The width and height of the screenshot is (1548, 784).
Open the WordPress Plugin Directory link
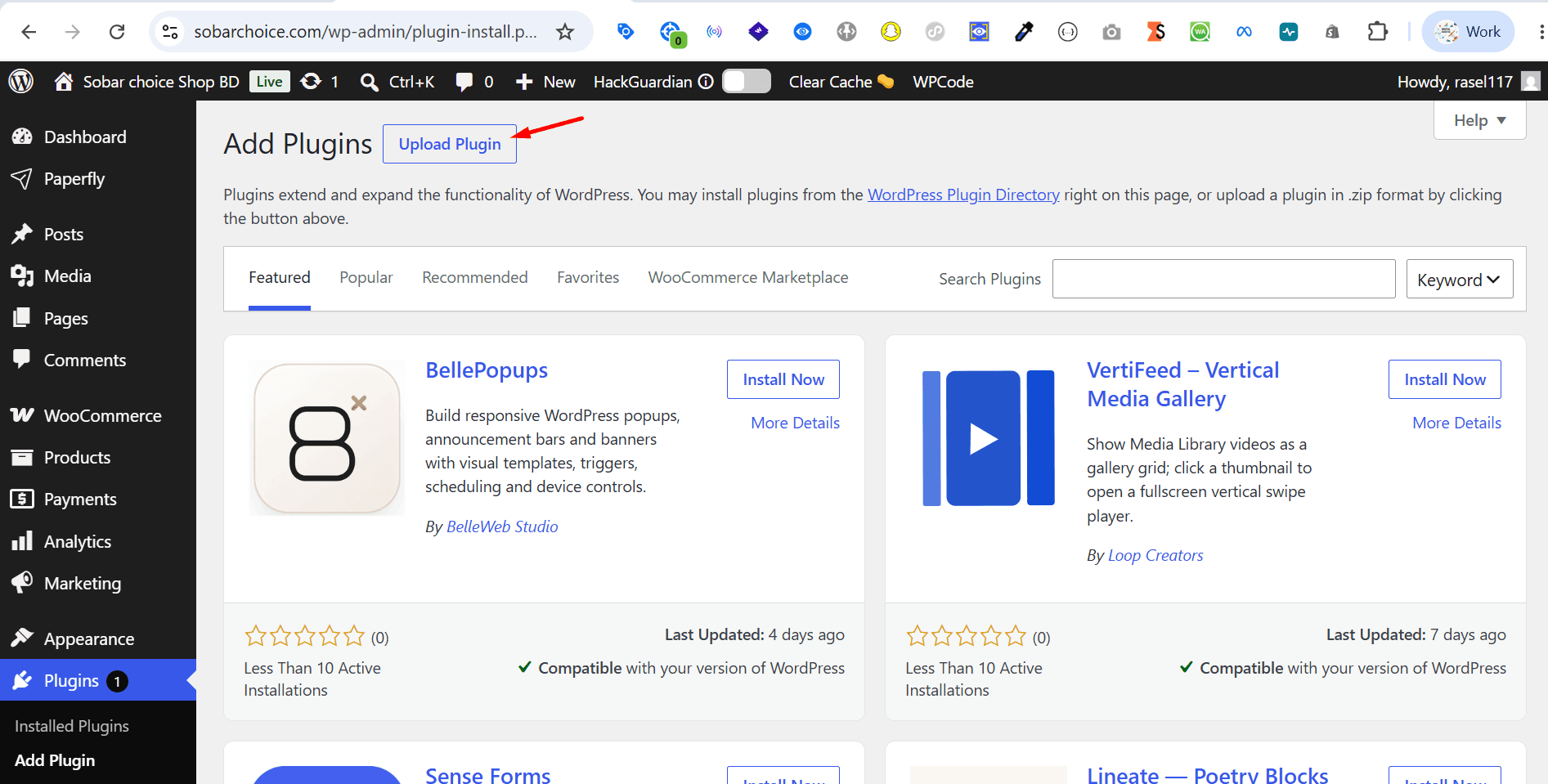[x=963, y=195]
